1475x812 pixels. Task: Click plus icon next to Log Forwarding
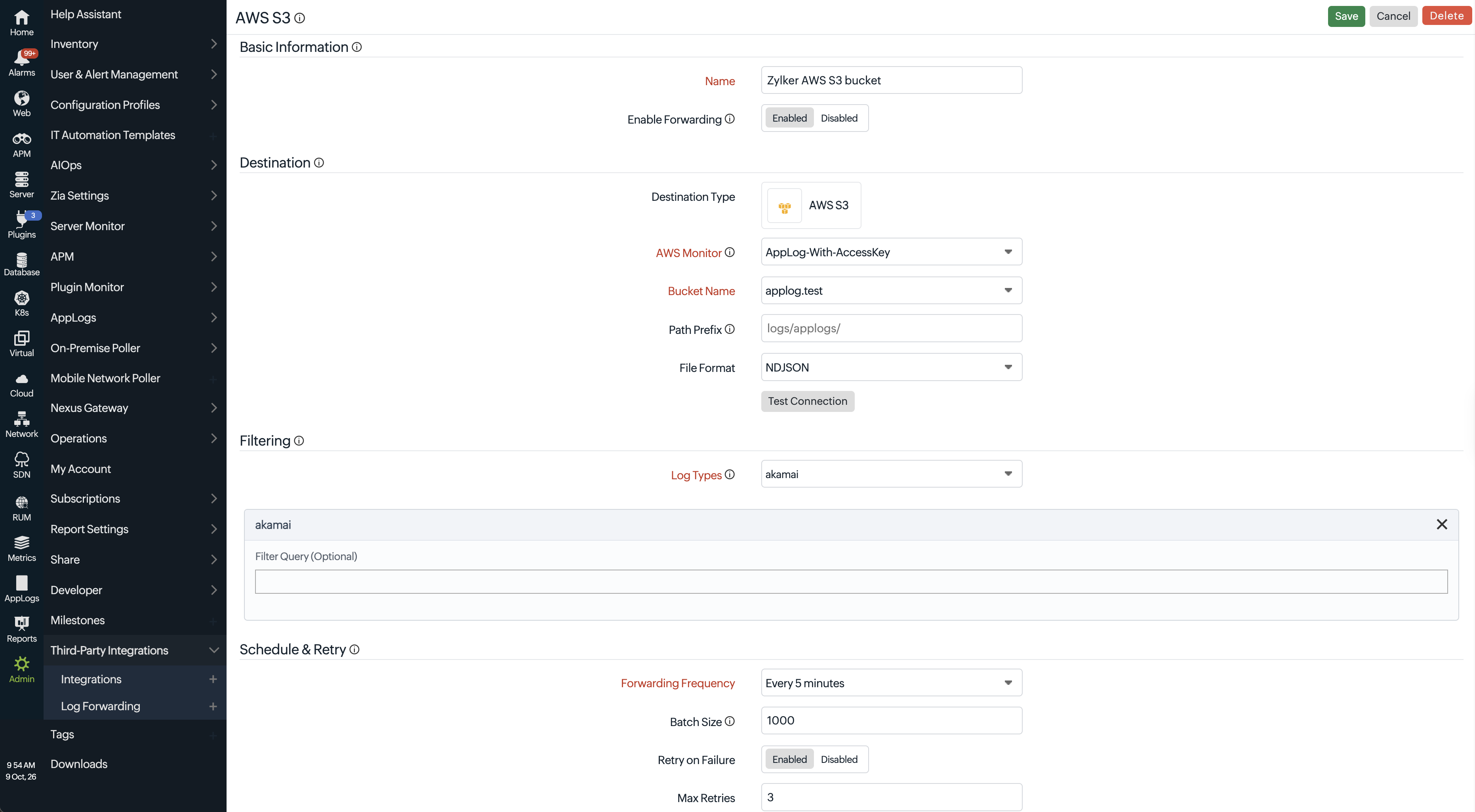[213, 706]
